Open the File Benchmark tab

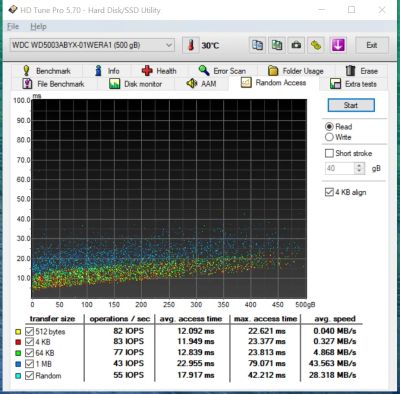[53, 84]
